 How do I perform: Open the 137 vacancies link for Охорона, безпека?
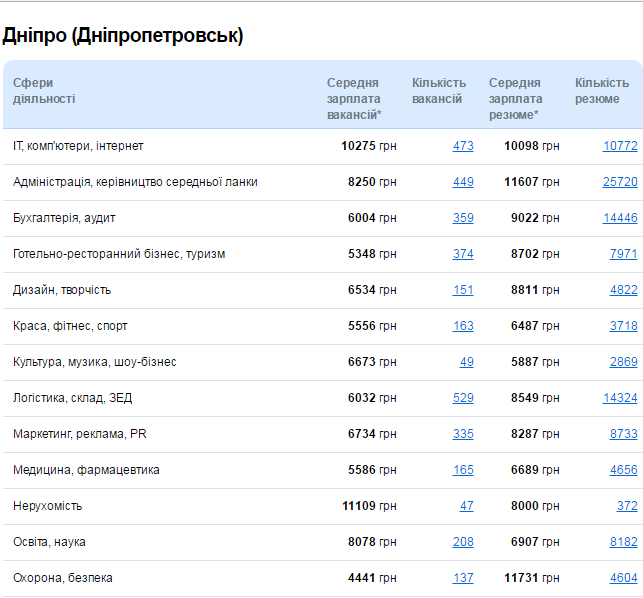point(463,578)
